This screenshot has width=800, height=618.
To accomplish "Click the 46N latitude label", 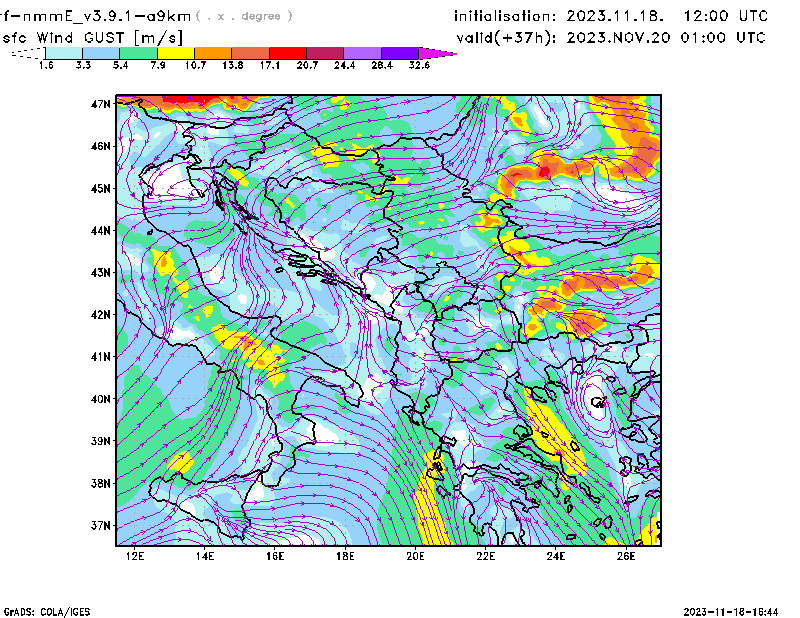I will 100,146.
